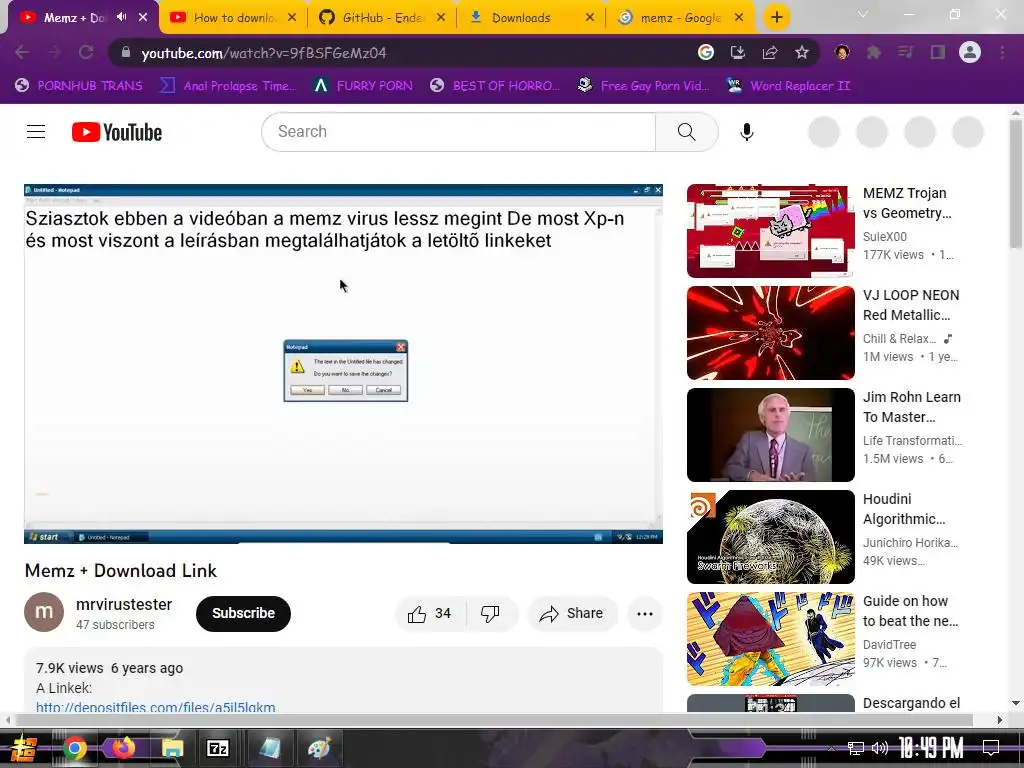Click the page vertical scrollbar thumb
The image size is (1024, 768).
(1016, 184)
